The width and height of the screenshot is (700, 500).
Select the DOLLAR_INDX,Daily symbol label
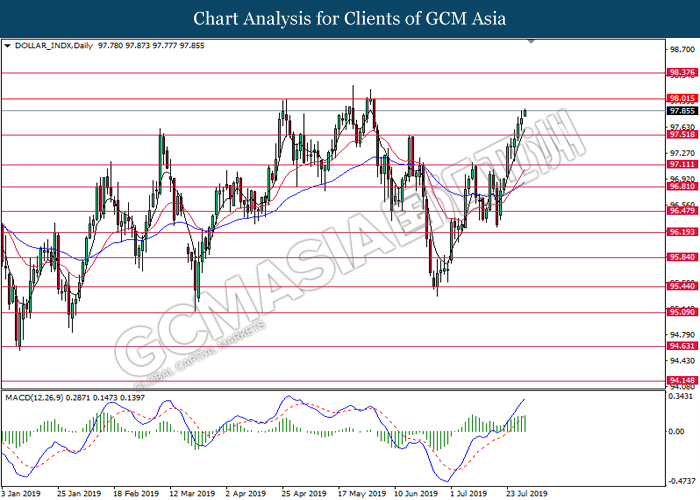click(52, 45)
